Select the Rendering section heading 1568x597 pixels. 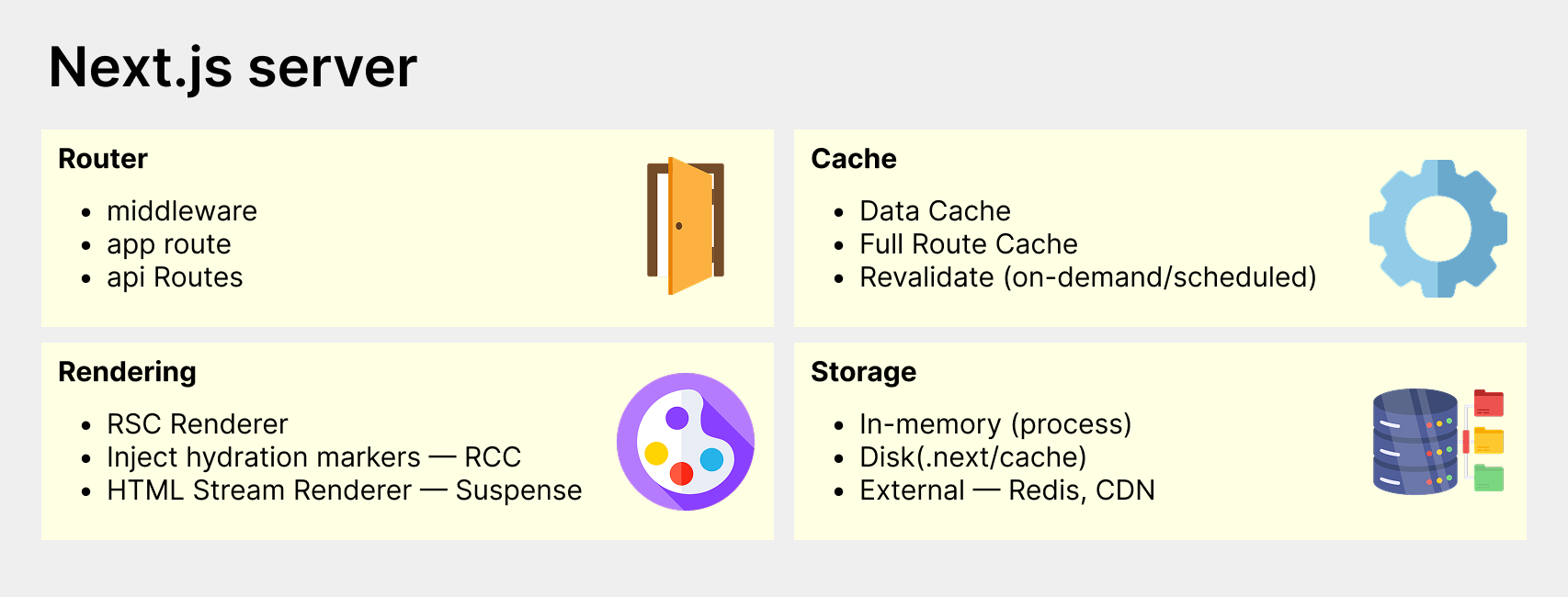128,372
